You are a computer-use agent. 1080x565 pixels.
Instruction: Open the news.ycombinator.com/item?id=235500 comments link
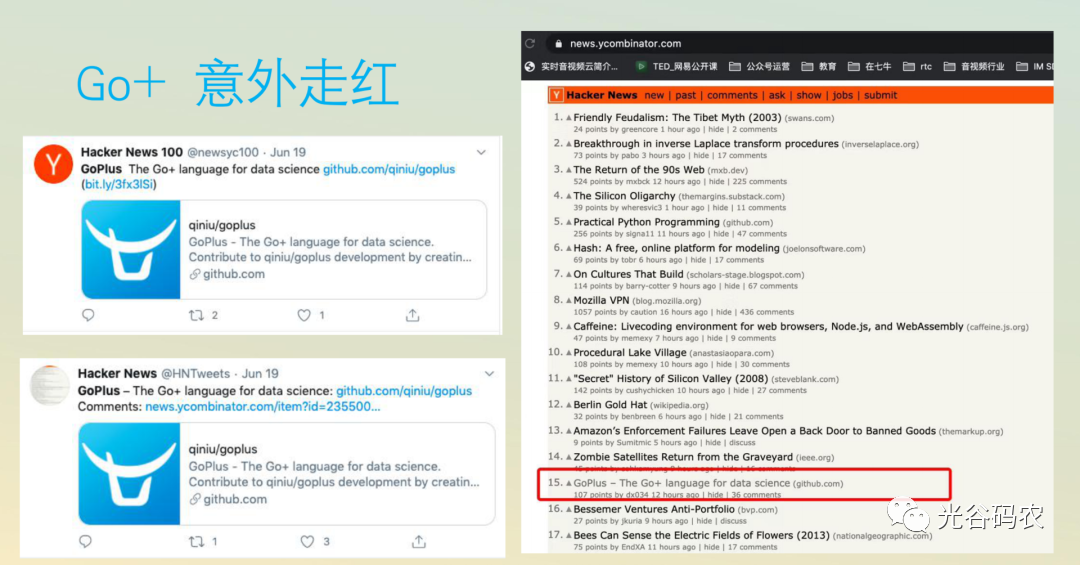[x=262, y=407]
